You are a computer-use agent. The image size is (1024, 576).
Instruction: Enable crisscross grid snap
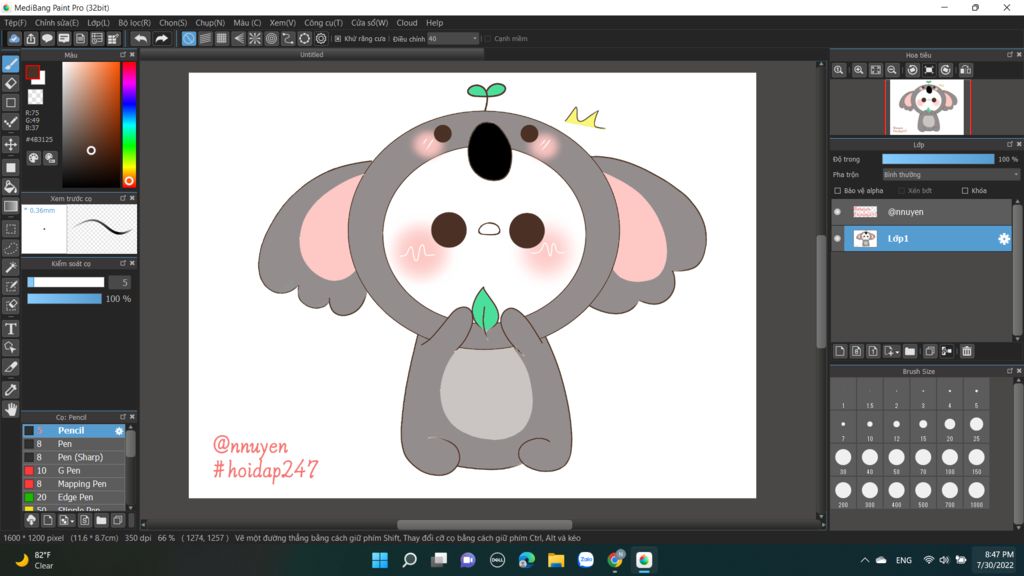click(222, 39)
